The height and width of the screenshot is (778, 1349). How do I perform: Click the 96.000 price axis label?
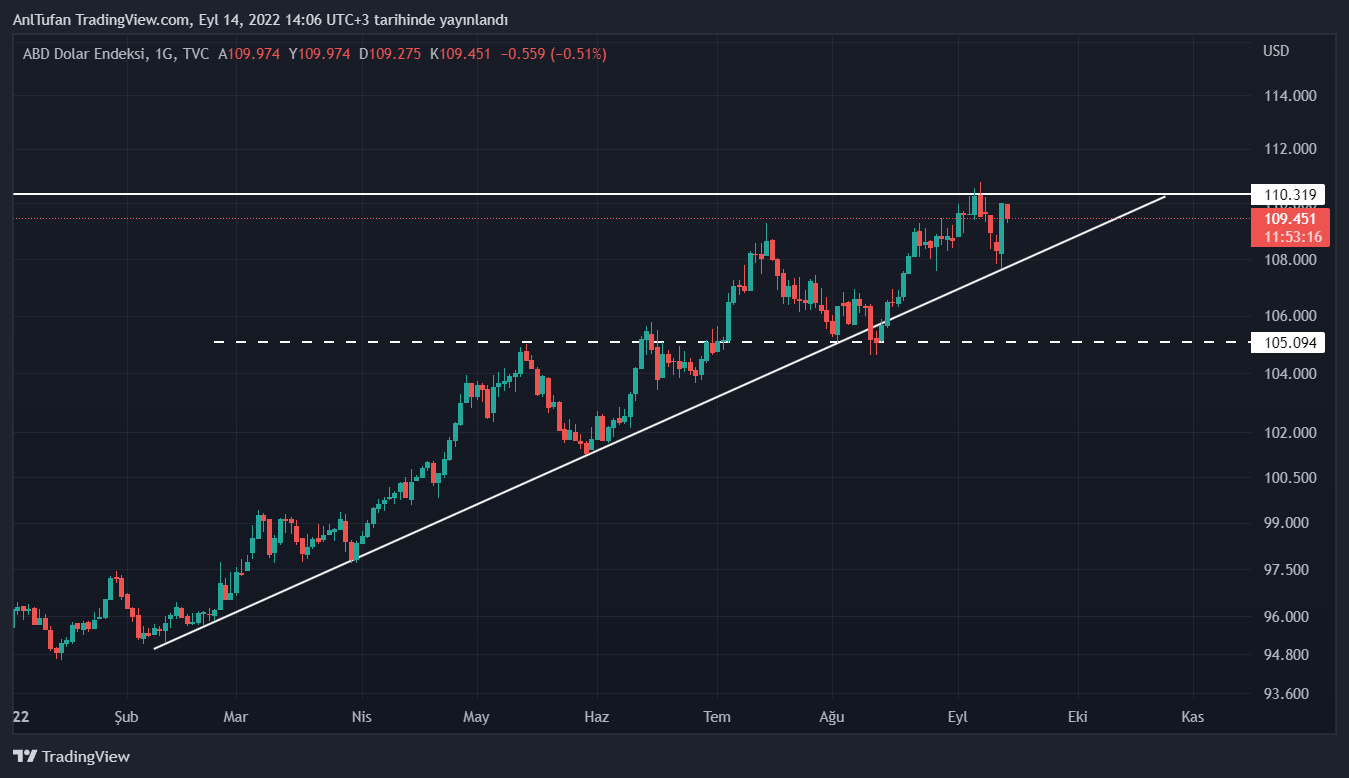(1287, 617)
